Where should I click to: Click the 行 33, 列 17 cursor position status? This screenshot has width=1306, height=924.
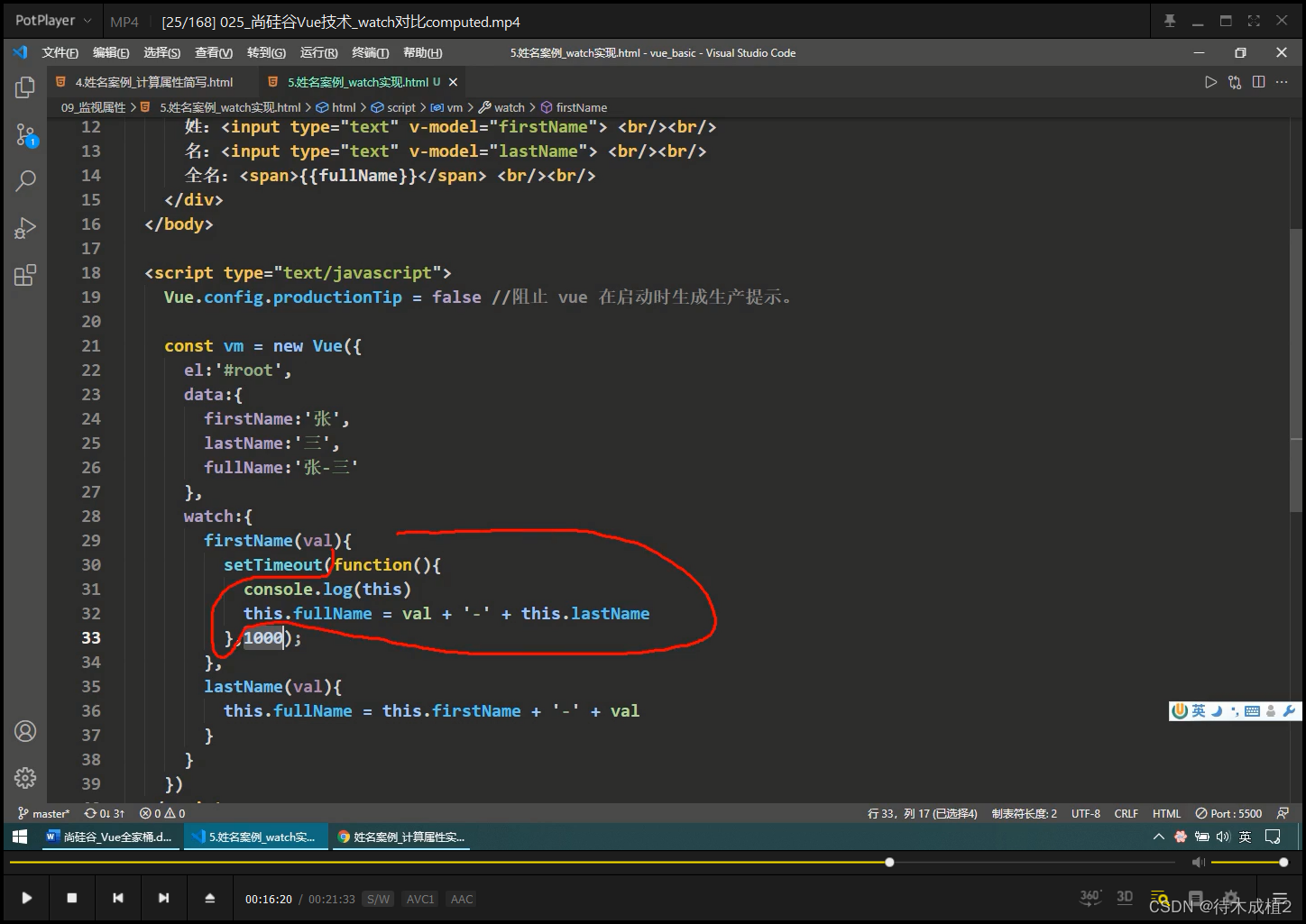pyautogui.click(x=922, y=813)
